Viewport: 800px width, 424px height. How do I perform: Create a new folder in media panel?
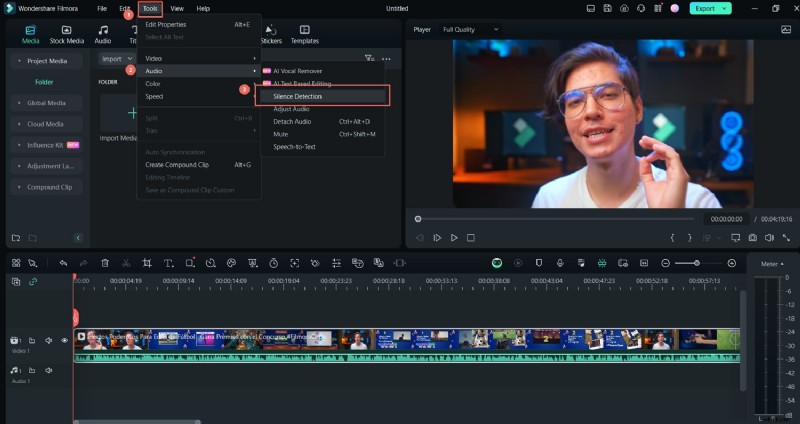coord(16,238)
